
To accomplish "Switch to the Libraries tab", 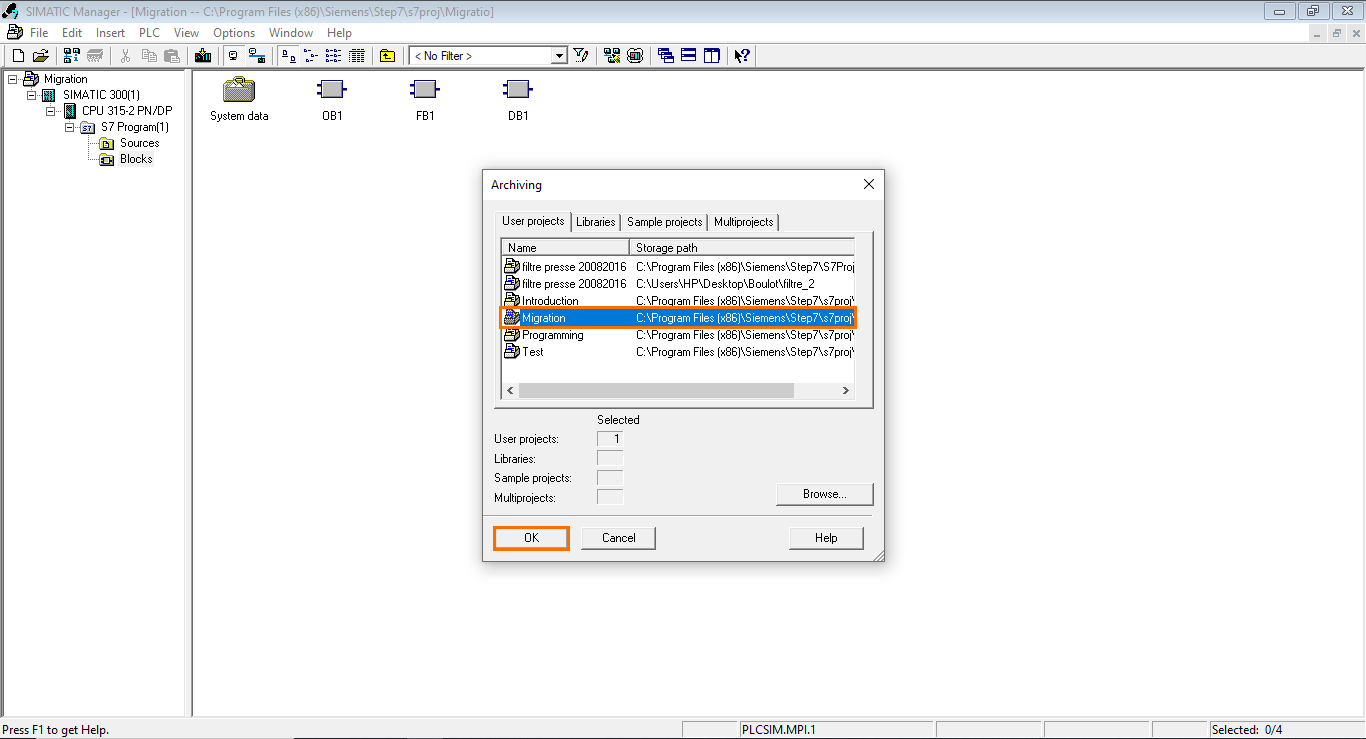I will click(x=596, y=221).
